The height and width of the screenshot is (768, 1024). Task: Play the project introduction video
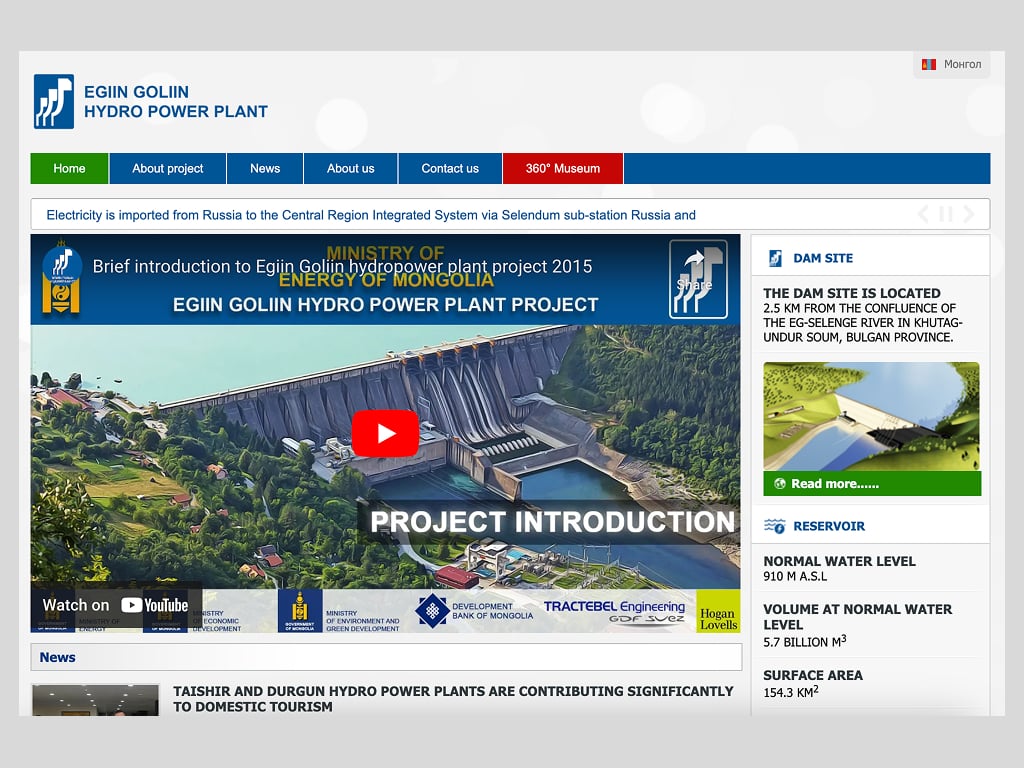[386, 432]
